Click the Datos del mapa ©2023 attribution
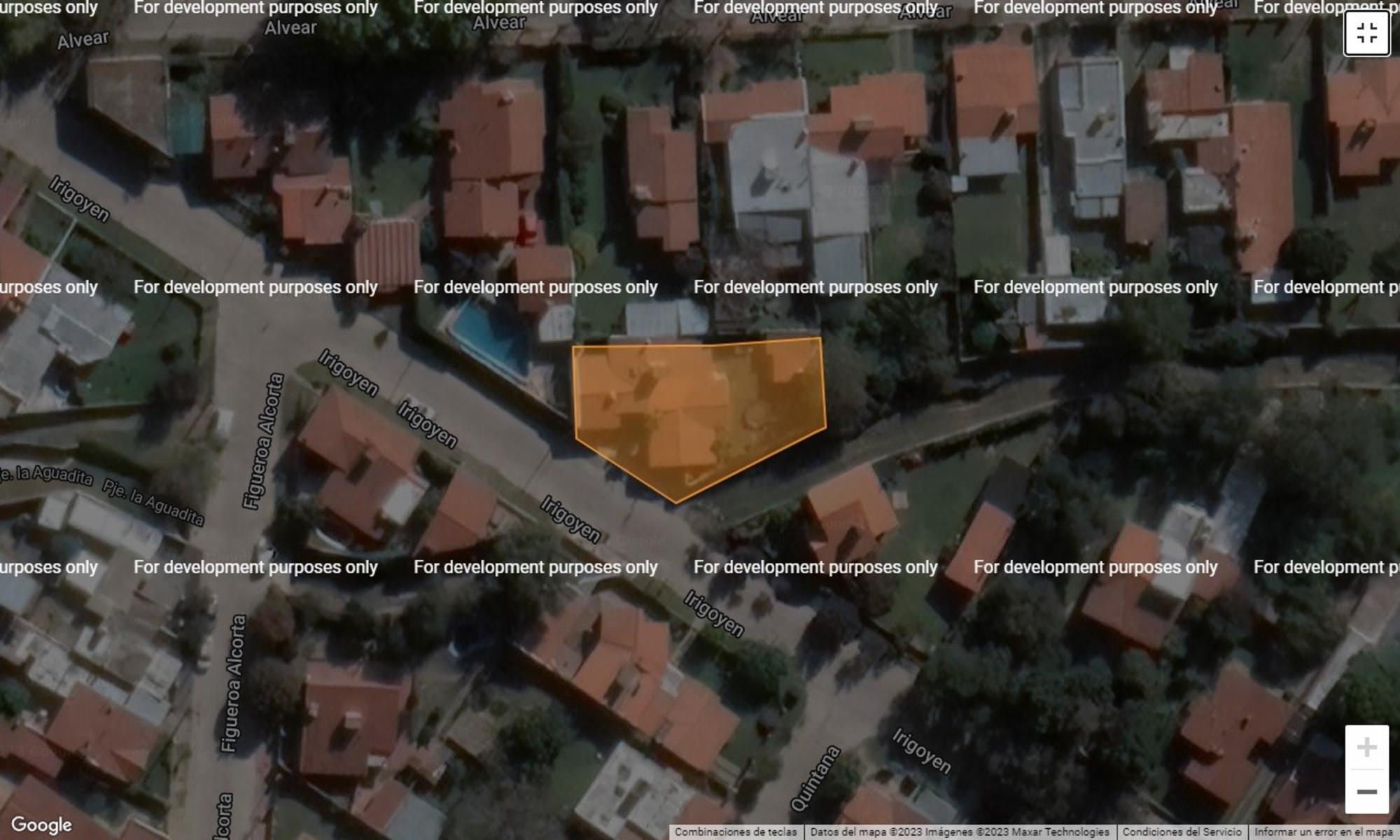1400x840 pixels. tap(866, 832)
